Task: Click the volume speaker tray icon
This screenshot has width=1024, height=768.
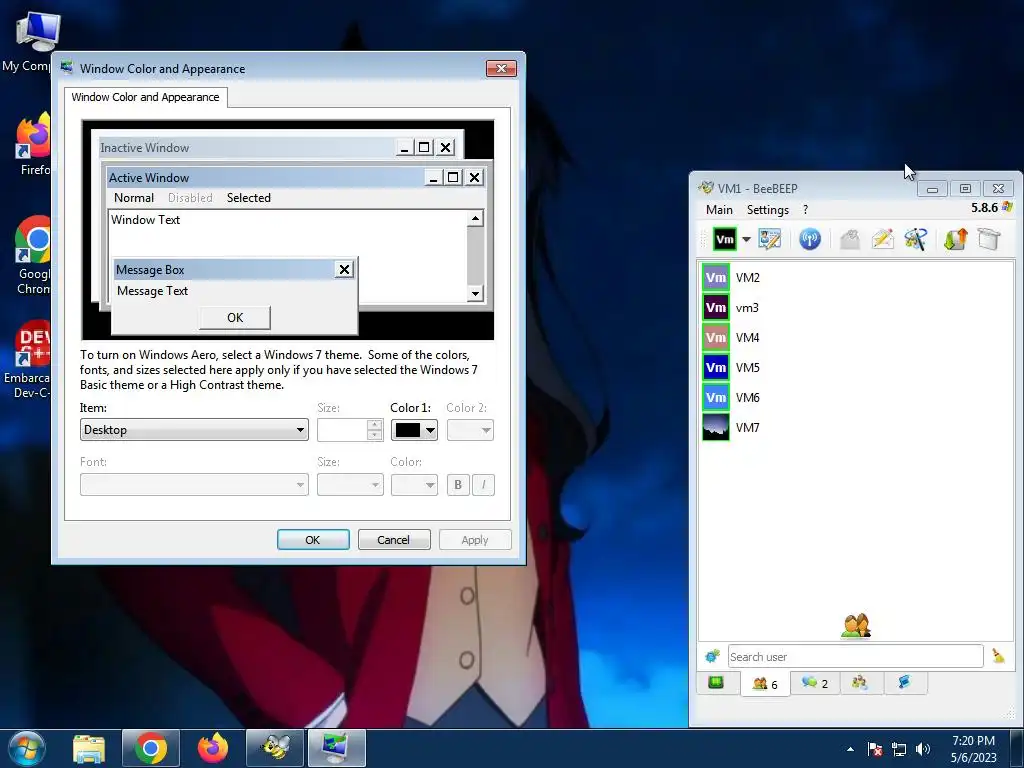Action: (923, 750)
